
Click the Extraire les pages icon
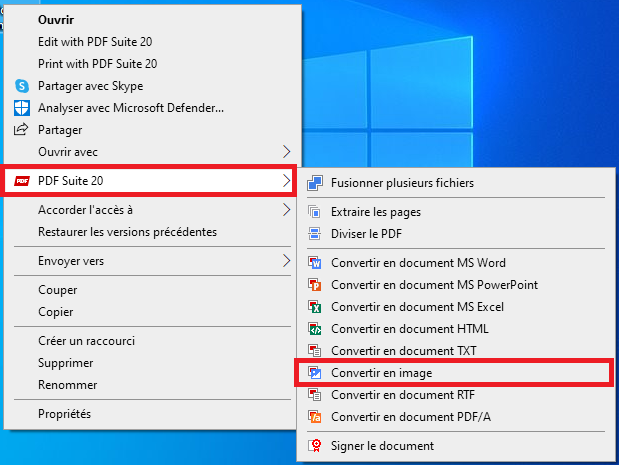coord(316,212)
